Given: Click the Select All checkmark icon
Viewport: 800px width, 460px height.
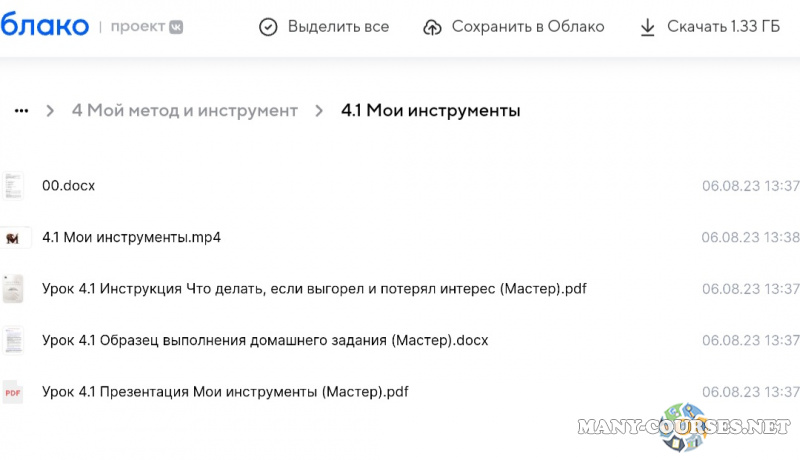Looking at the screenshot, I should [x=267, y=27].
